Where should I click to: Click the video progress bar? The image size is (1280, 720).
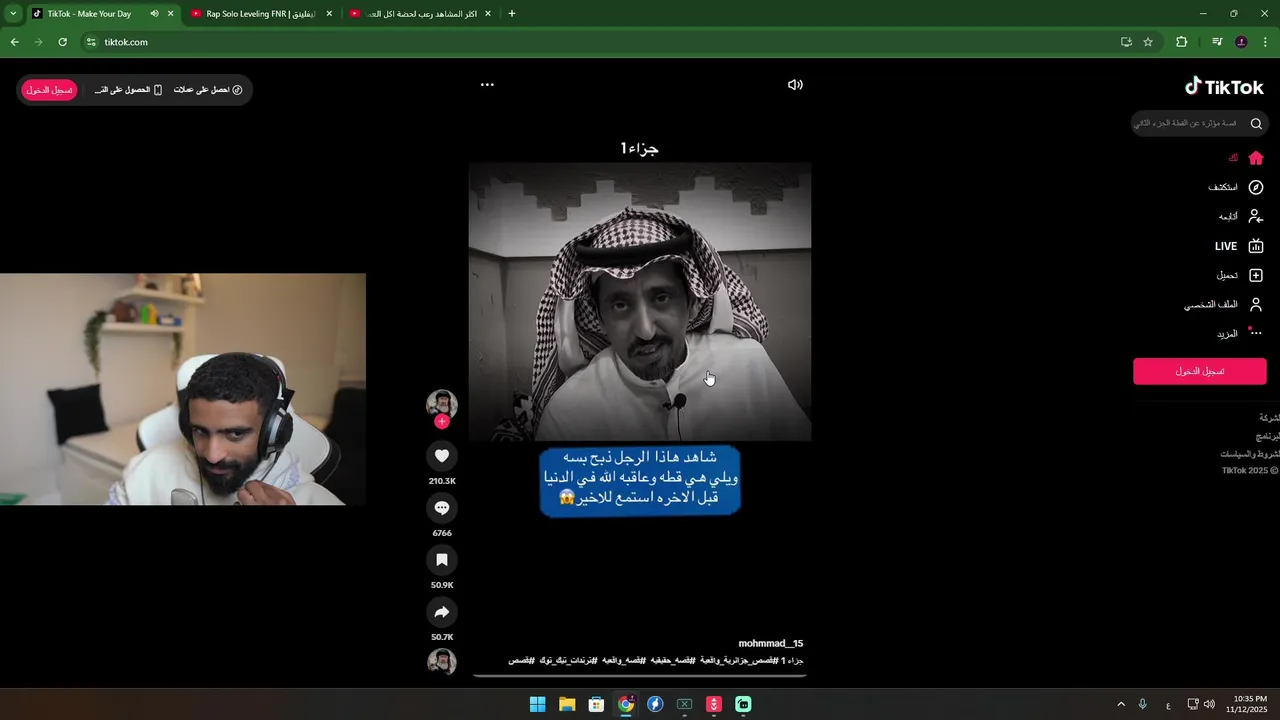tap(639, 675)
